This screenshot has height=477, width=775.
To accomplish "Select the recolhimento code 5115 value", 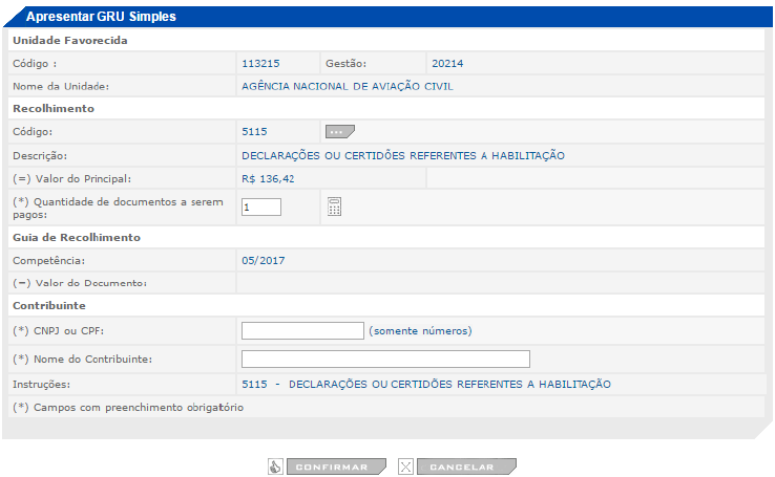I will (x=254, y=131).
